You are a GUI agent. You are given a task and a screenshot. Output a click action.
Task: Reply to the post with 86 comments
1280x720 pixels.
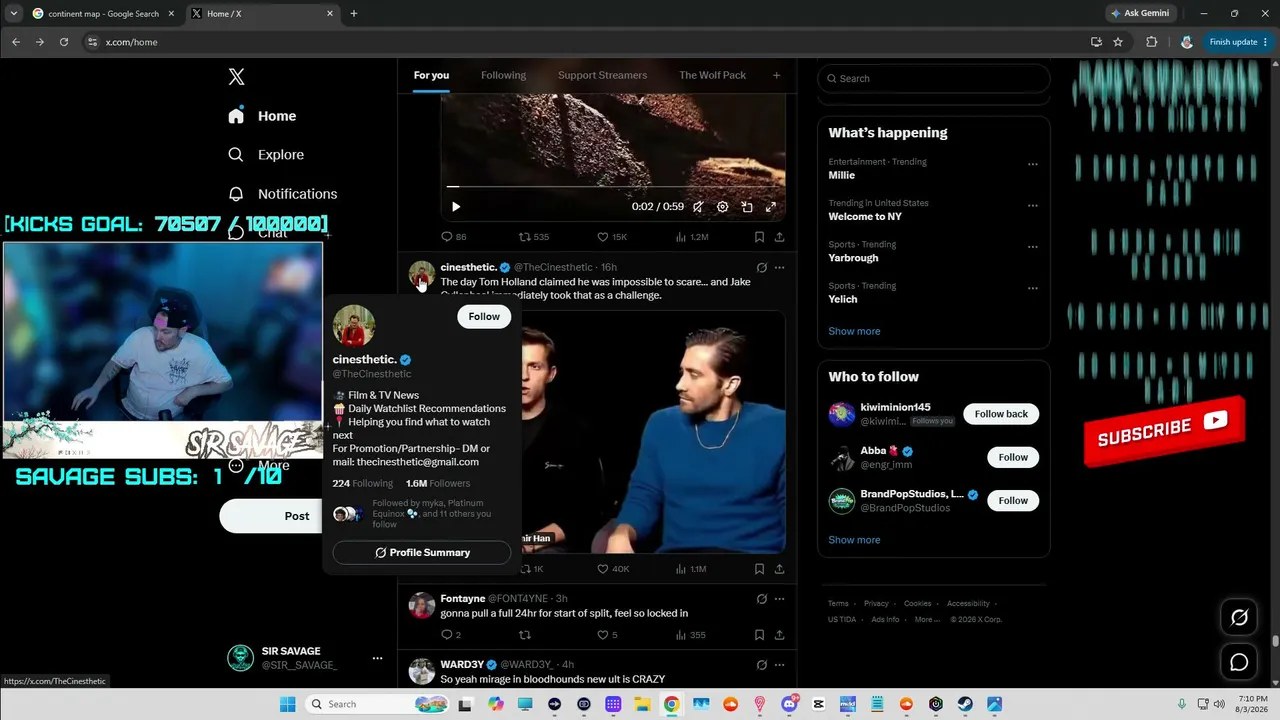454,237
